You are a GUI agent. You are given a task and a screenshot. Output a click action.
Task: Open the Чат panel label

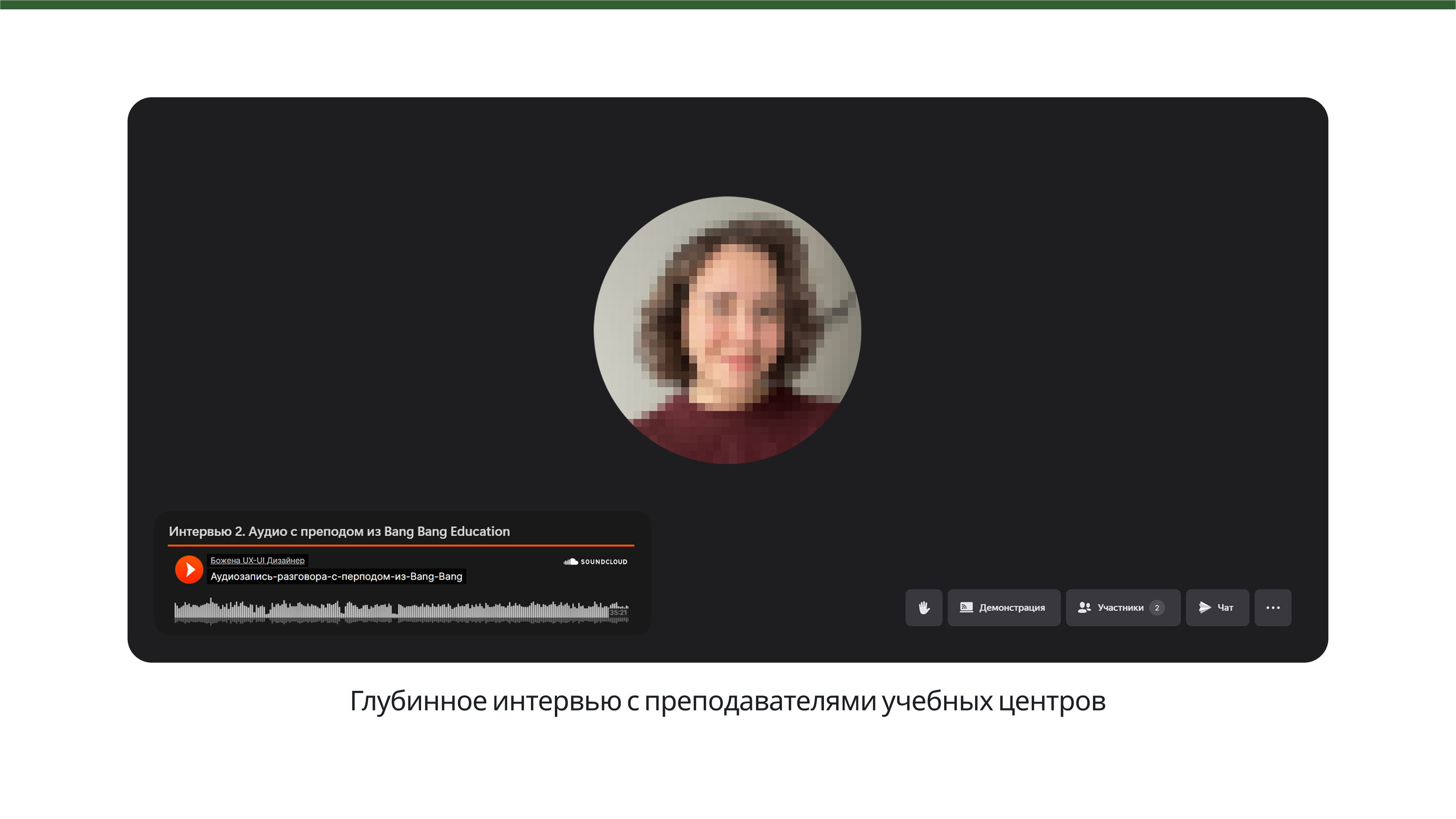1225,608
